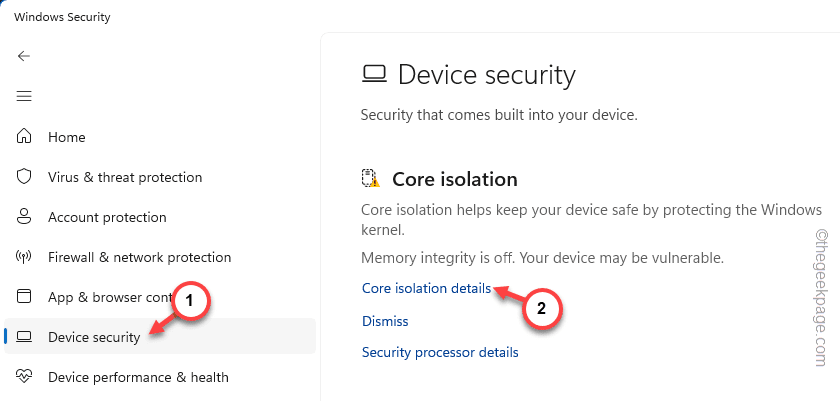Click the Account protection person icon
This screenshot has height=401, width=840.
tap(24, 217)
